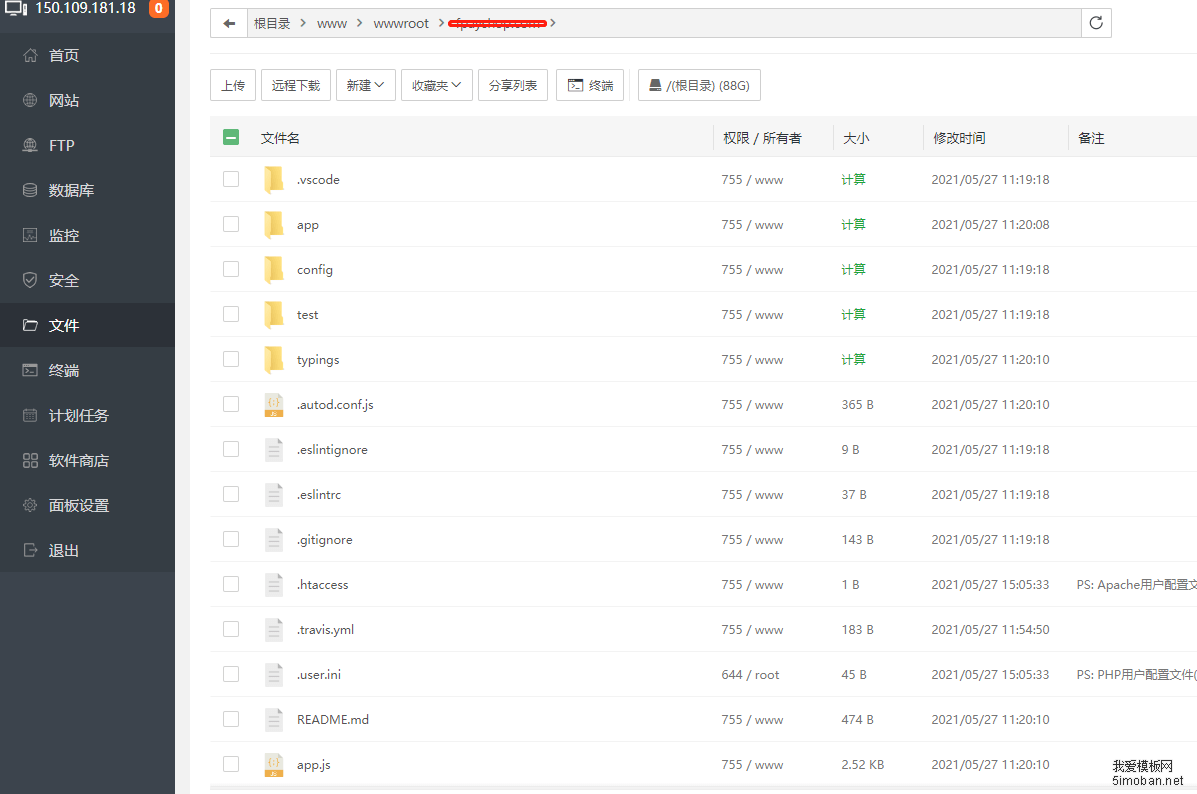Open the 终端 terminal toolbar button

[x=590, y=86]
